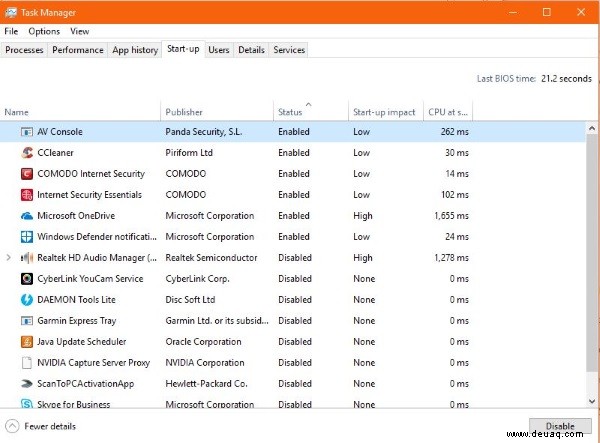Viewport: 600px width, 443px height.
Task: Select the Java Update Scheduler entry
Action: pos(82,342)
